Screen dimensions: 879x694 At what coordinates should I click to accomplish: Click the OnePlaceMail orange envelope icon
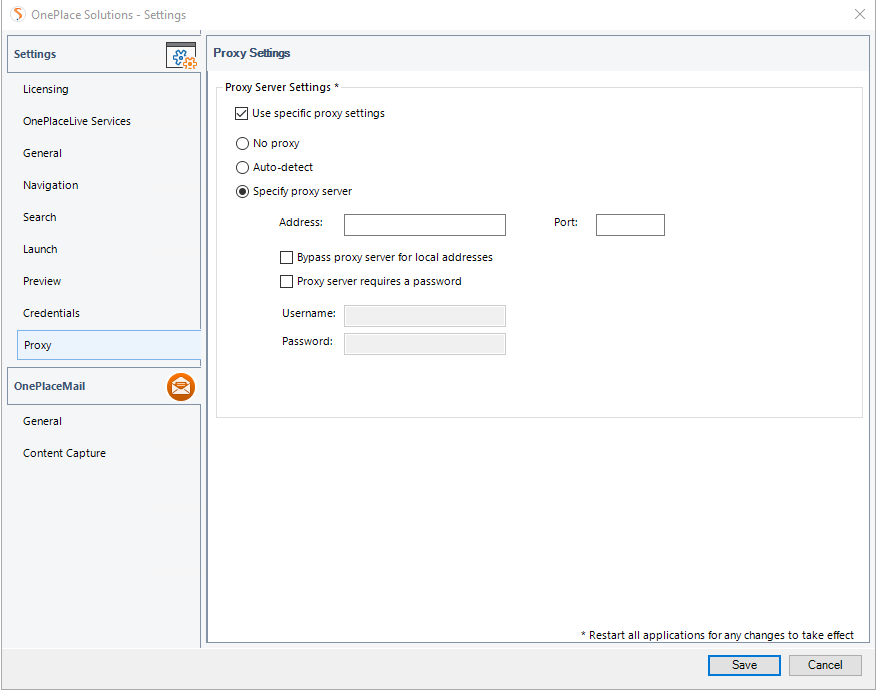(181, 387)
